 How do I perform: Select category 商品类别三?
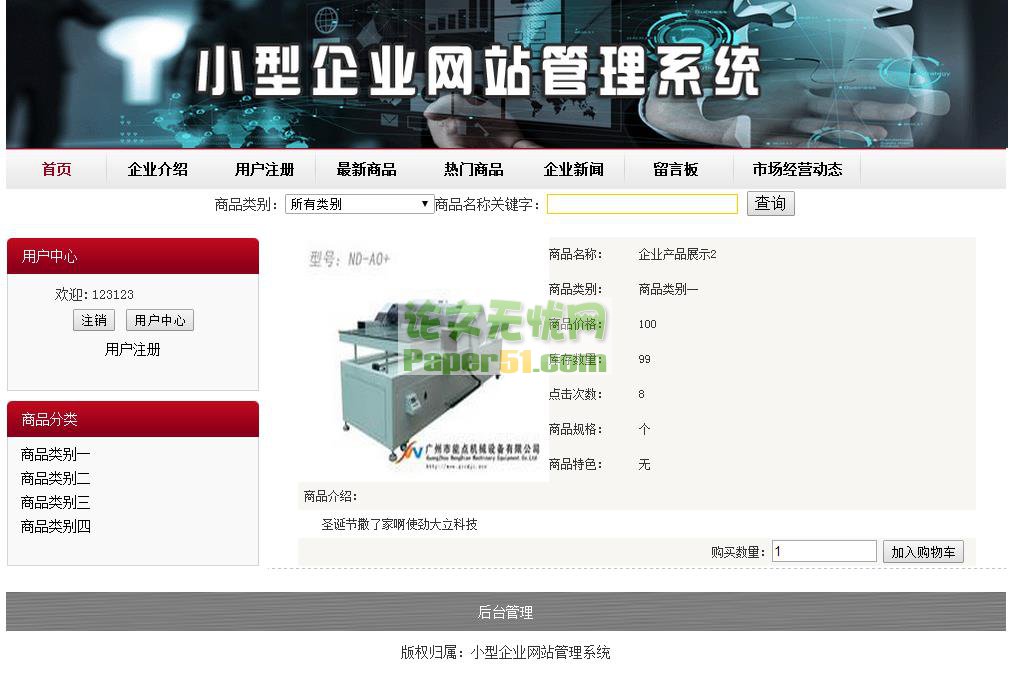click(55, 502)
